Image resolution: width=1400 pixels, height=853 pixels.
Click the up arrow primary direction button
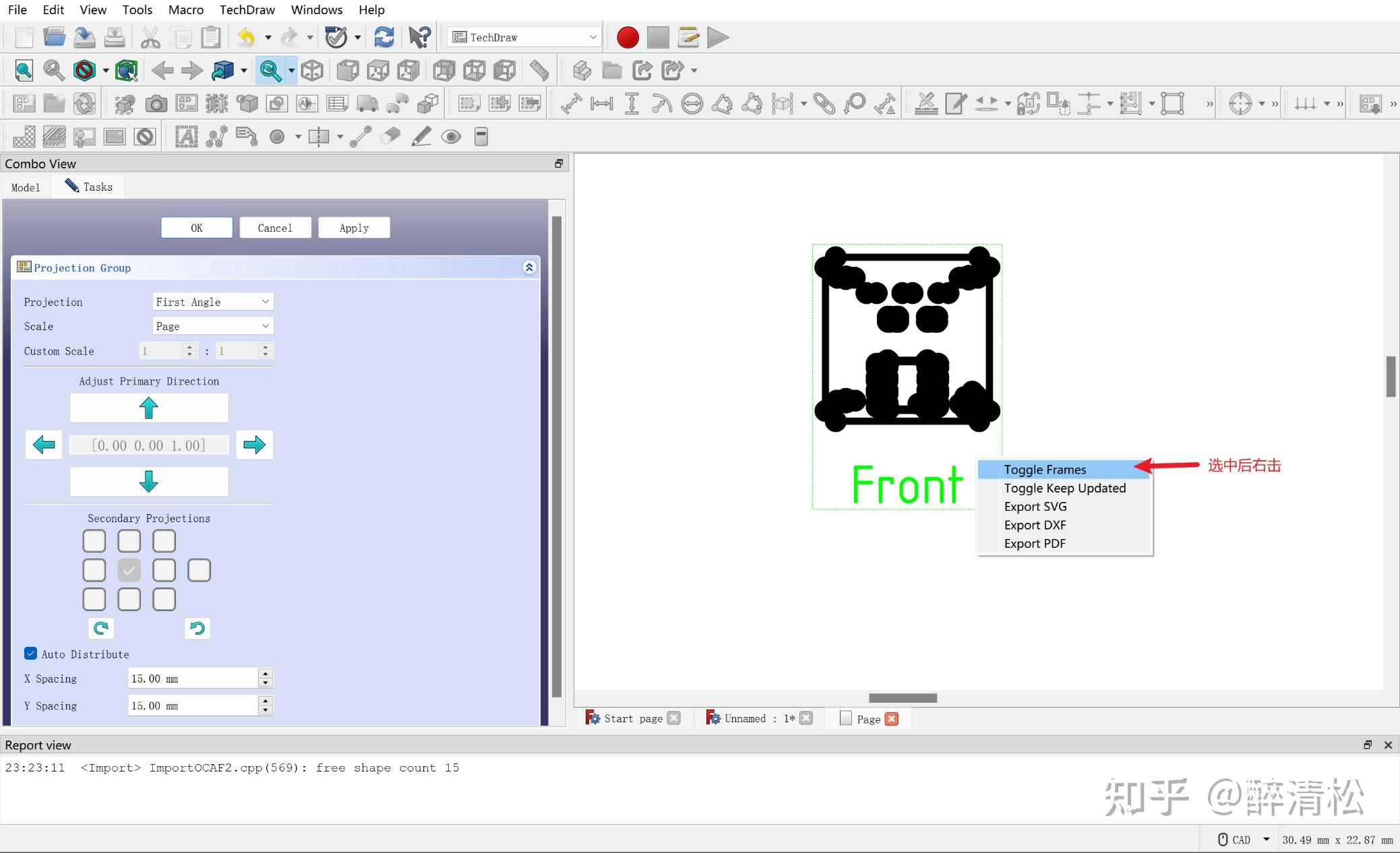149,408
